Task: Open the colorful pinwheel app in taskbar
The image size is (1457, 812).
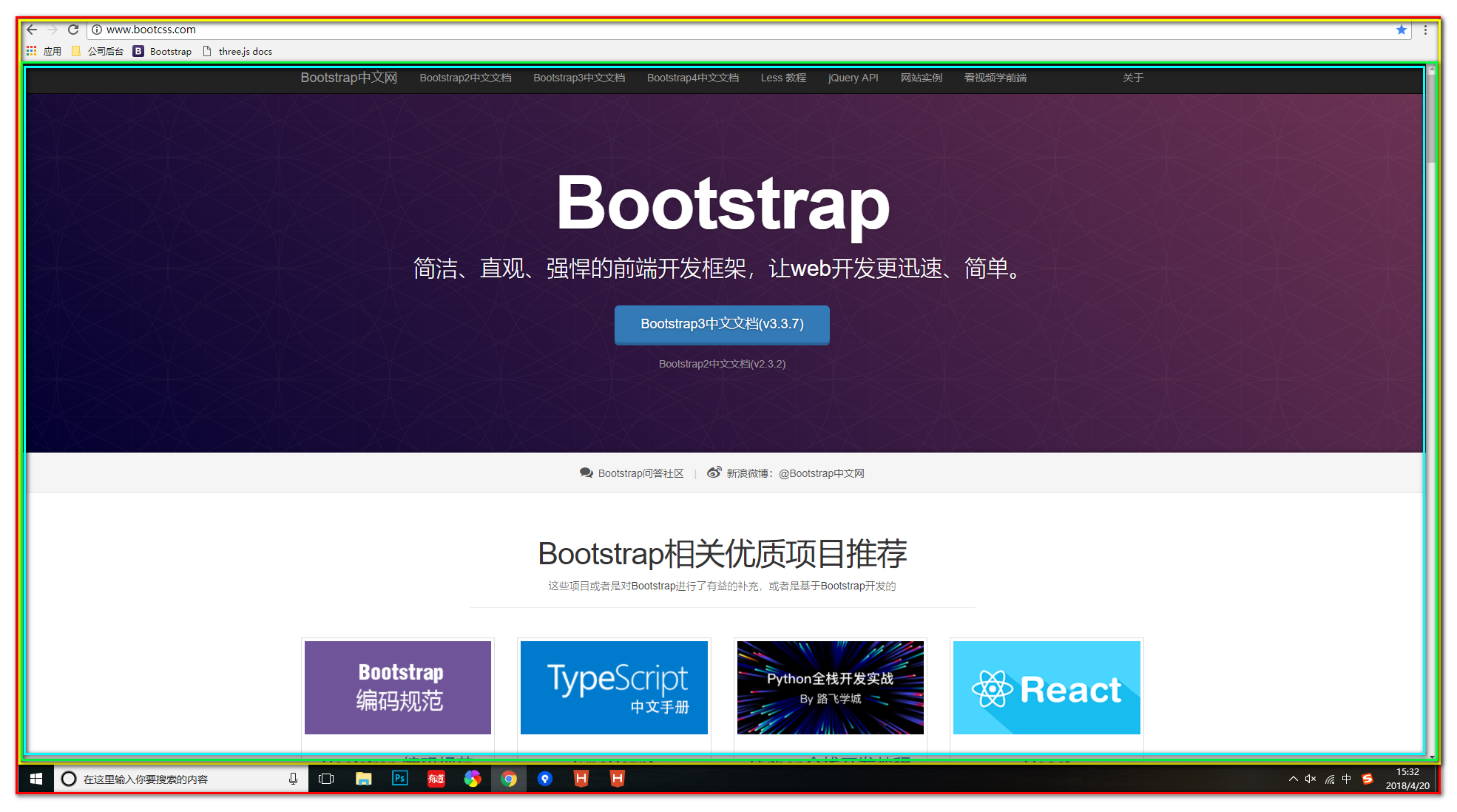Action: click(472, 779)
